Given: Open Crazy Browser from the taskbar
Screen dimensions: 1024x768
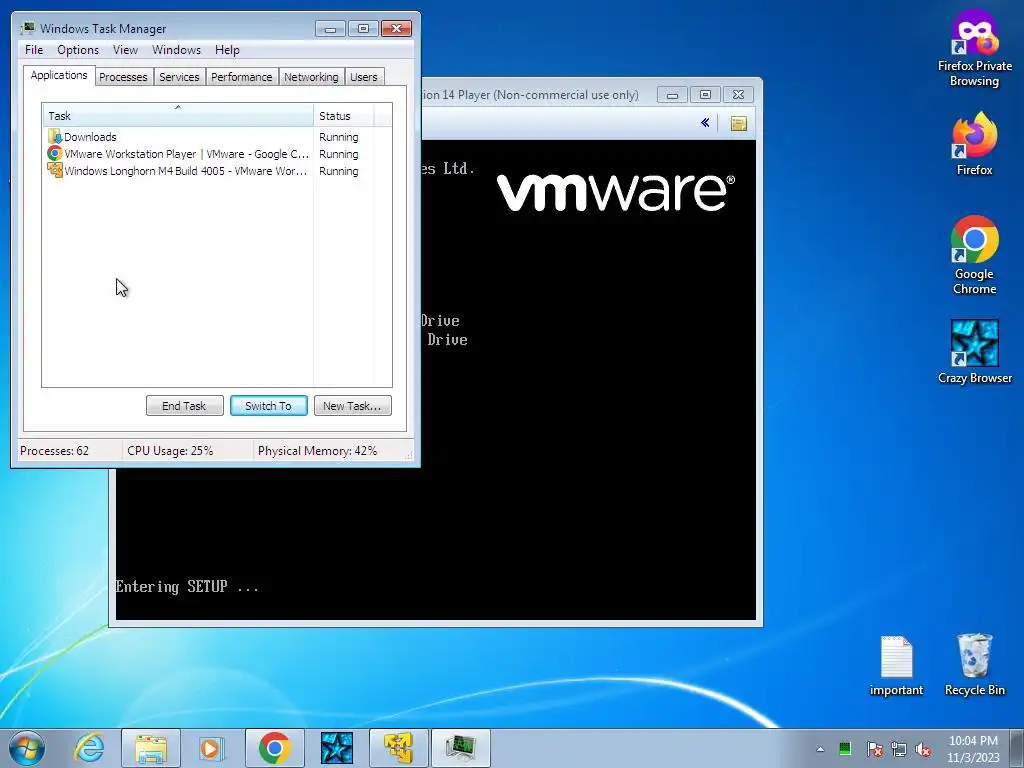Looking at the screenshot, I should (x=337, y=748).
